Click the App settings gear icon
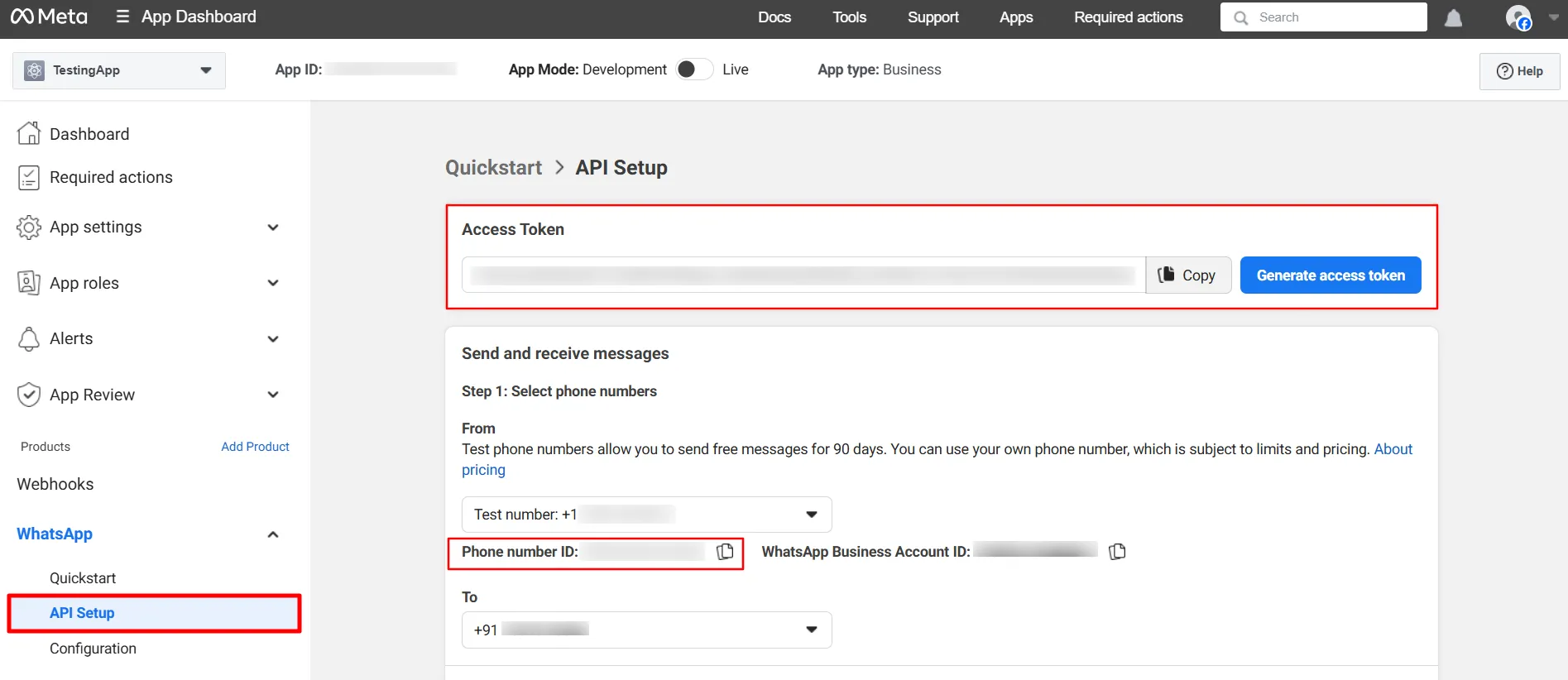Image resolution: width=1568 pixels, height=680 pixels. coord(29,227)
